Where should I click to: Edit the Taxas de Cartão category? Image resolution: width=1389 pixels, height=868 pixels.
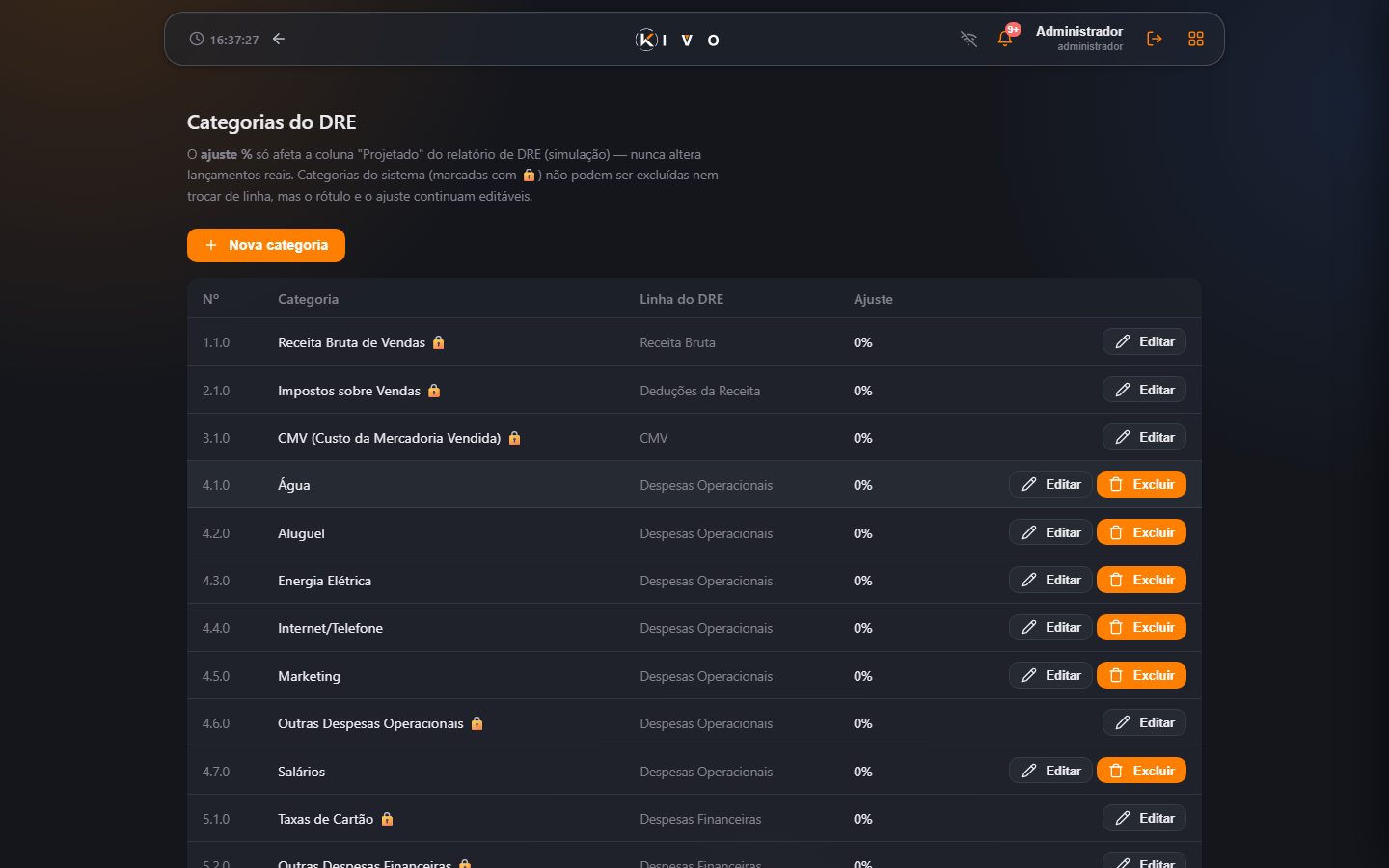(1144, 818)
